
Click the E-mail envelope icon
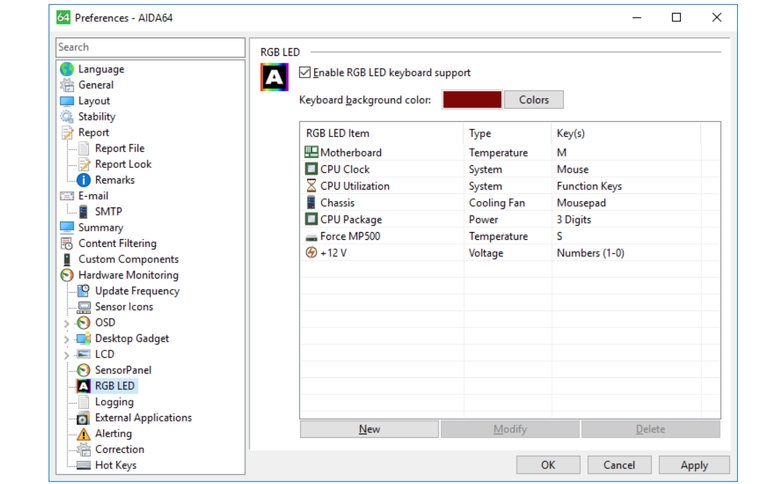[x=67, y=196]
